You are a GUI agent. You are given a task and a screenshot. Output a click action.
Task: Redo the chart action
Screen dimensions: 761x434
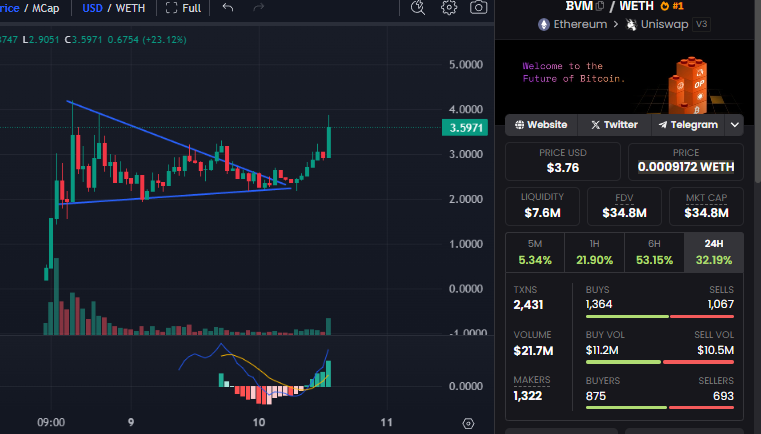click(x=258, y=7)
